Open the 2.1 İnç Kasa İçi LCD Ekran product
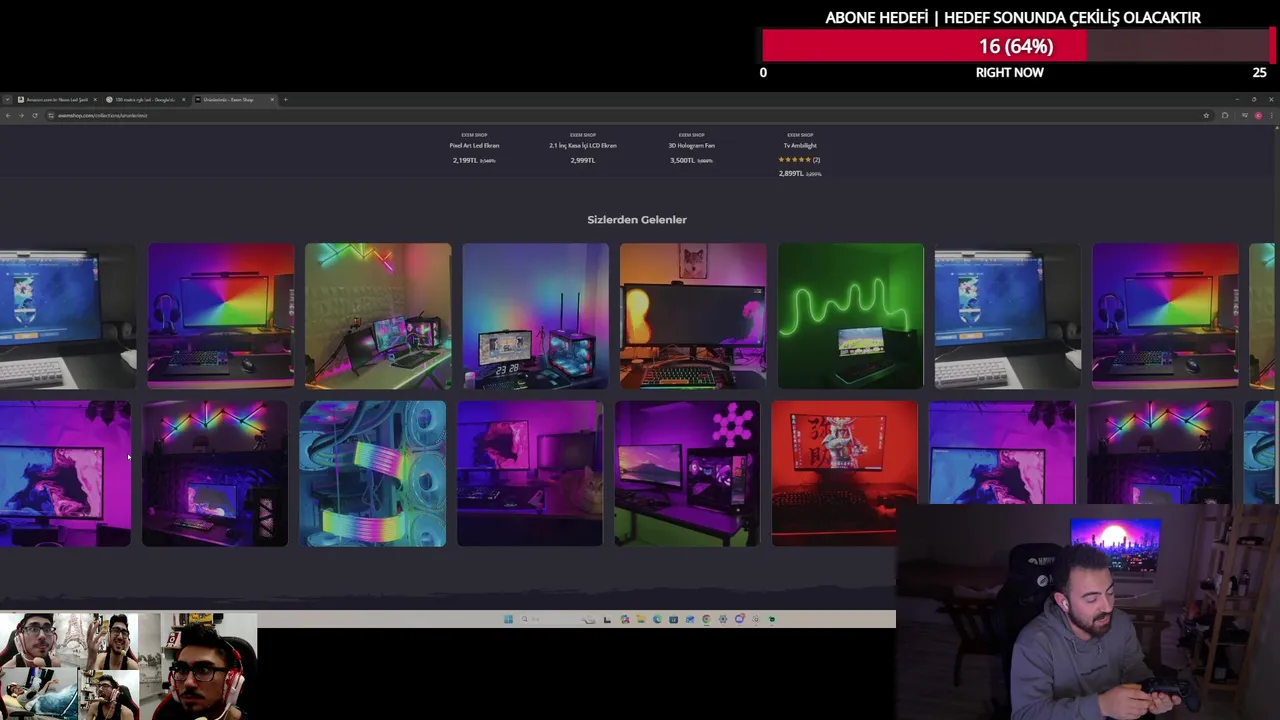 click(582, 146)
